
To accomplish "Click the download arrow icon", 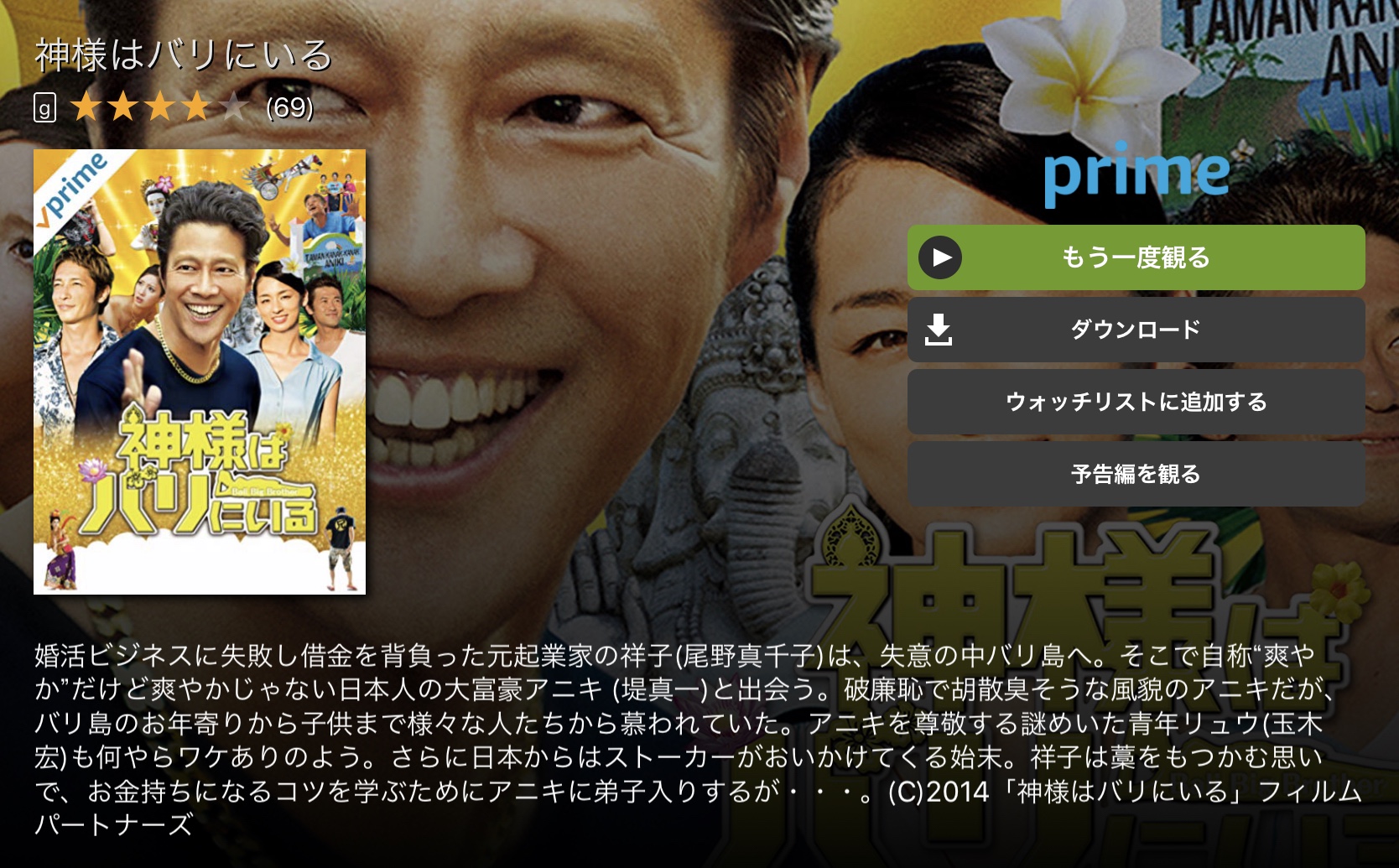I will pyautogui.click(x=939, y=330).
